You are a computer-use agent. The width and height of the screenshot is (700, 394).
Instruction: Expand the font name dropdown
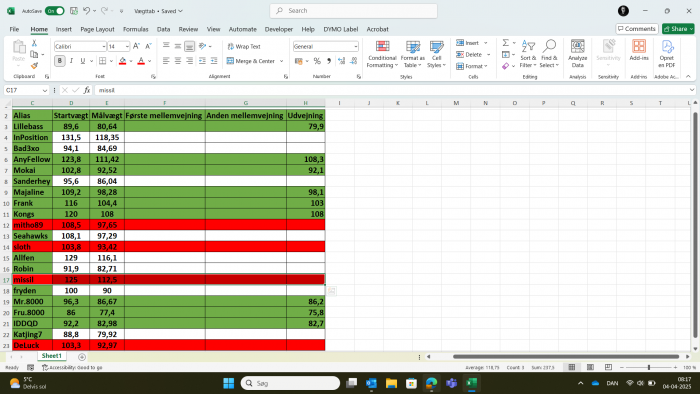(x=104, y=46)
